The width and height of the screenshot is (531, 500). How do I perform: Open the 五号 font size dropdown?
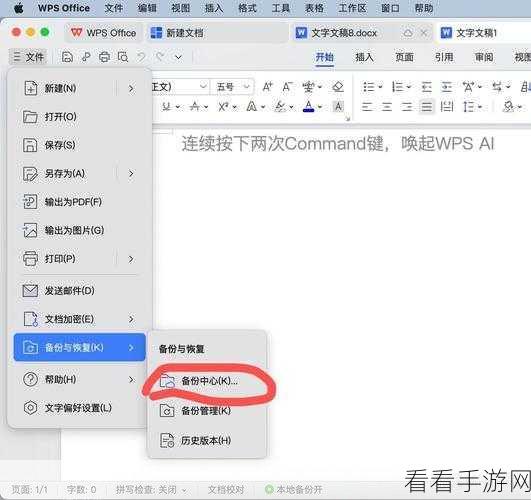(247, 87)
